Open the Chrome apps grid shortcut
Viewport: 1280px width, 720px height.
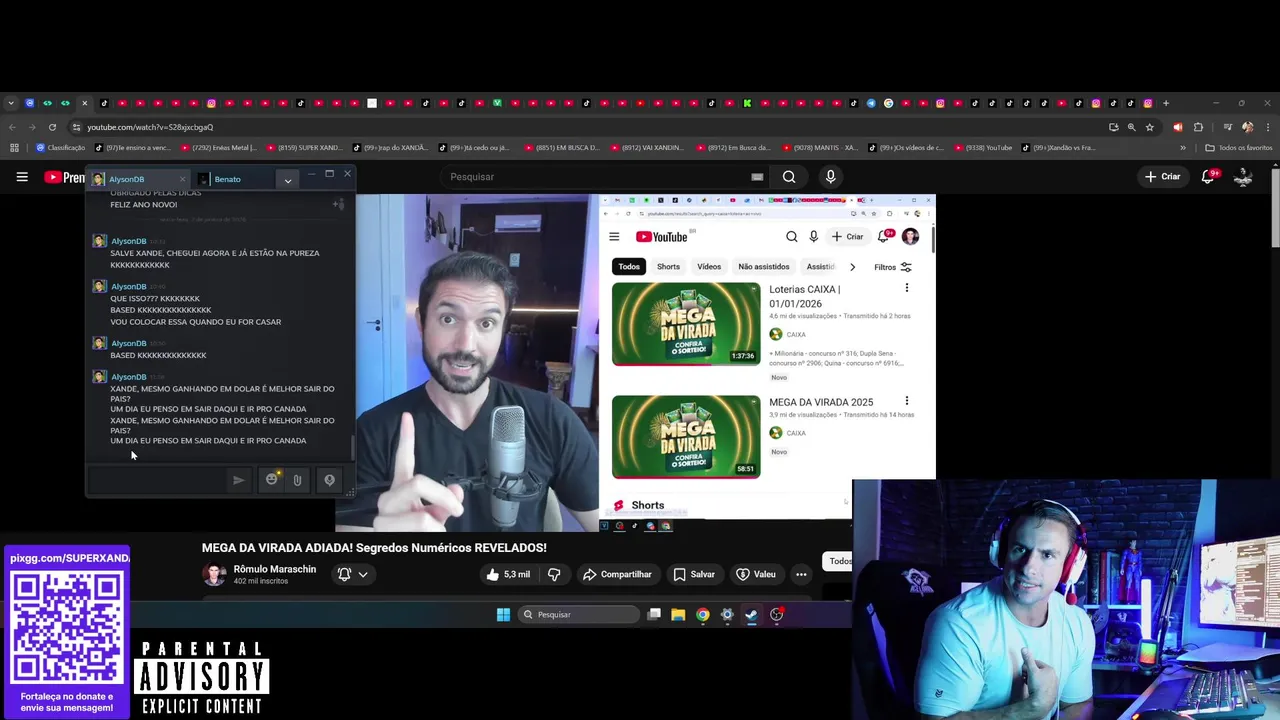coord(14,148)
